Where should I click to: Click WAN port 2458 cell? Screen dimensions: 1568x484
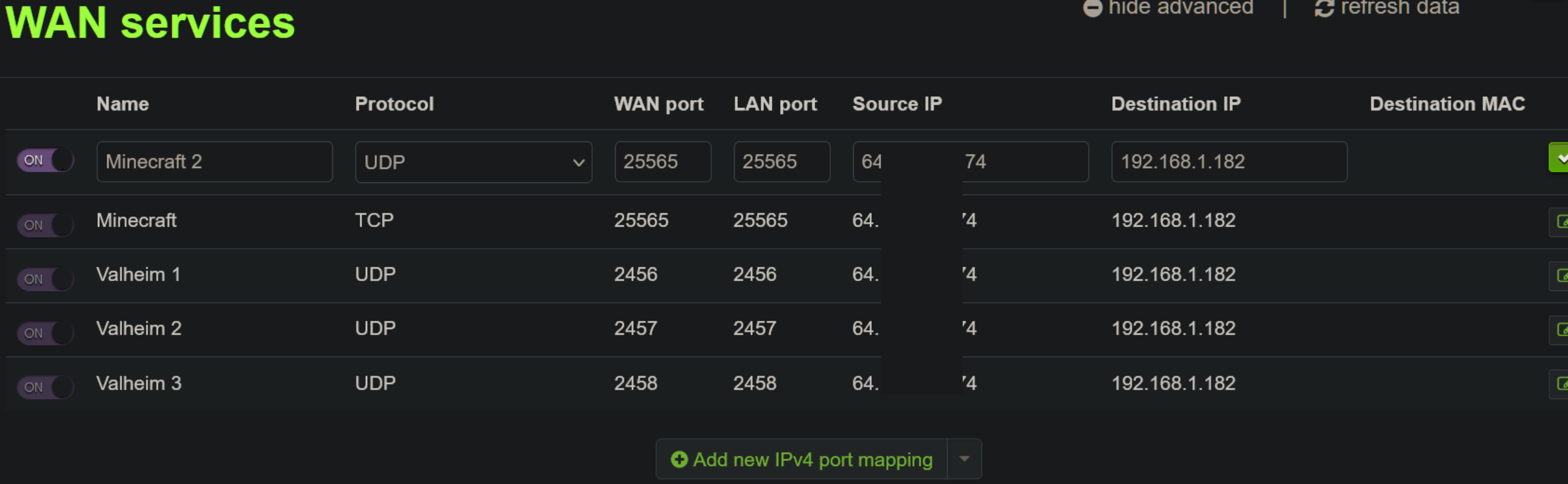tap(636, 383)
